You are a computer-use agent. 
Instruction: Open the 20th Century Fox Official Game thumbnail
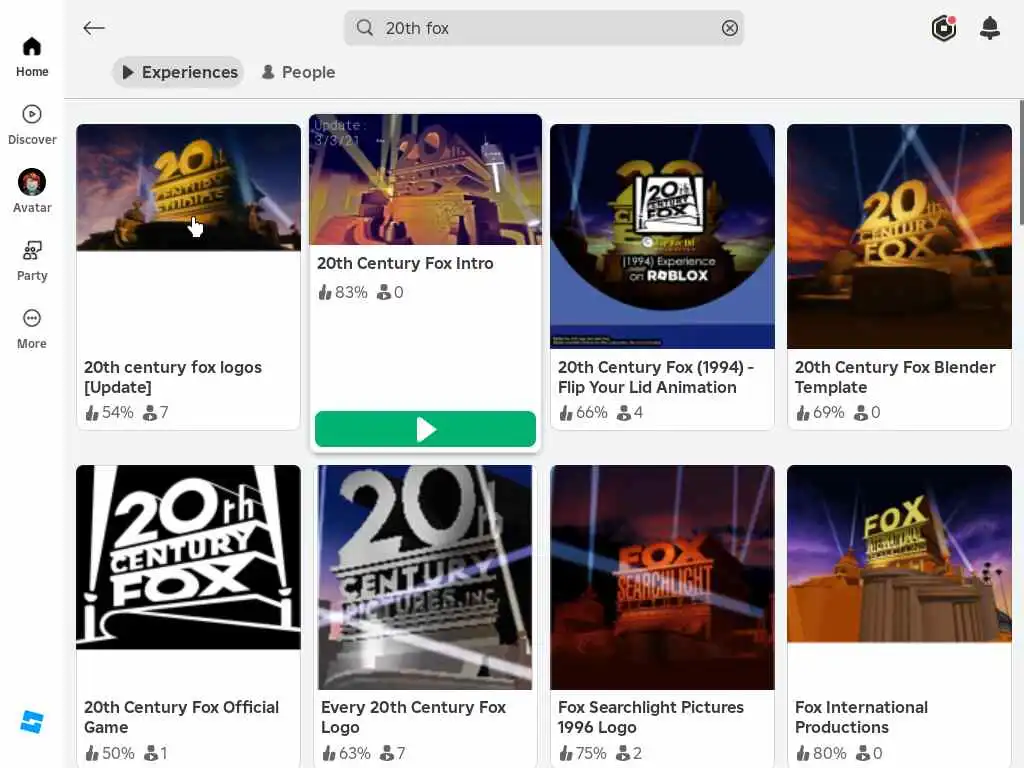click(x=189, y=557)
